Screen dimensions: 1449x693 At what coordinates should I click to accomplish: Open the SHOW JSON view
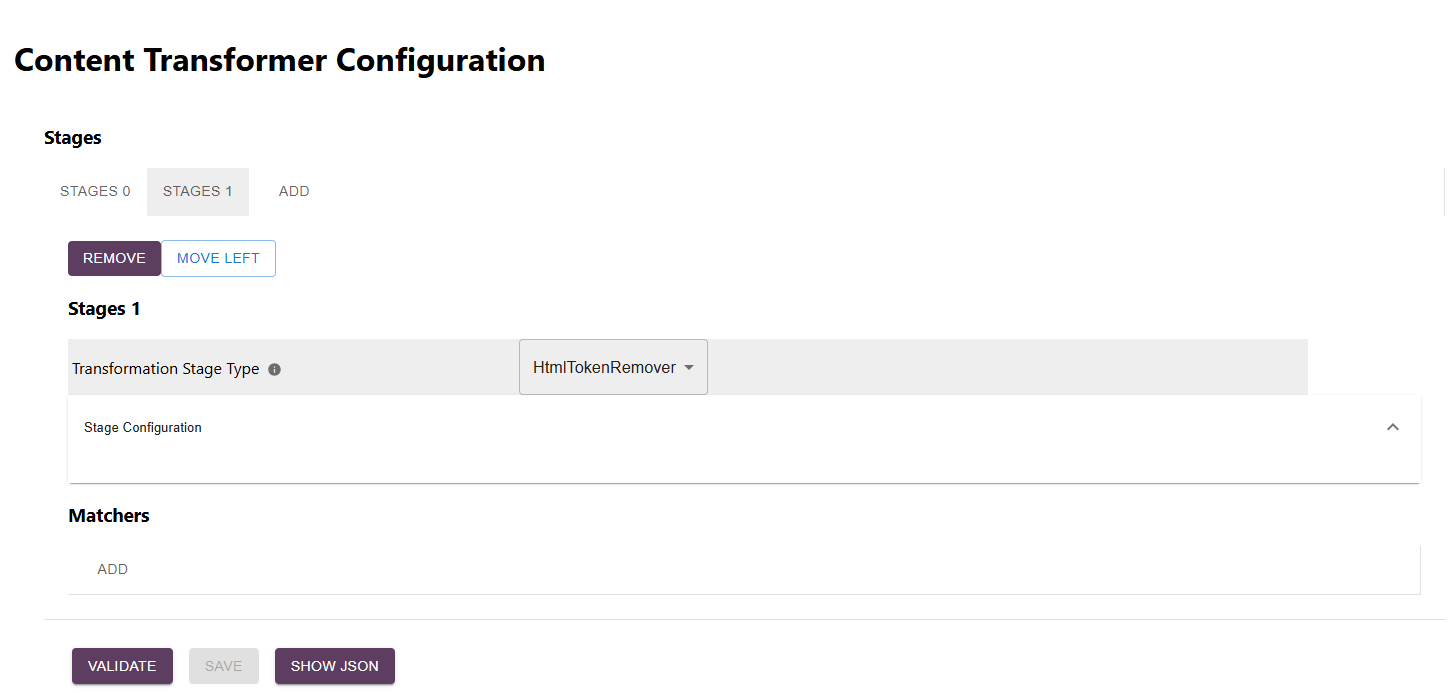click(335, 666)
